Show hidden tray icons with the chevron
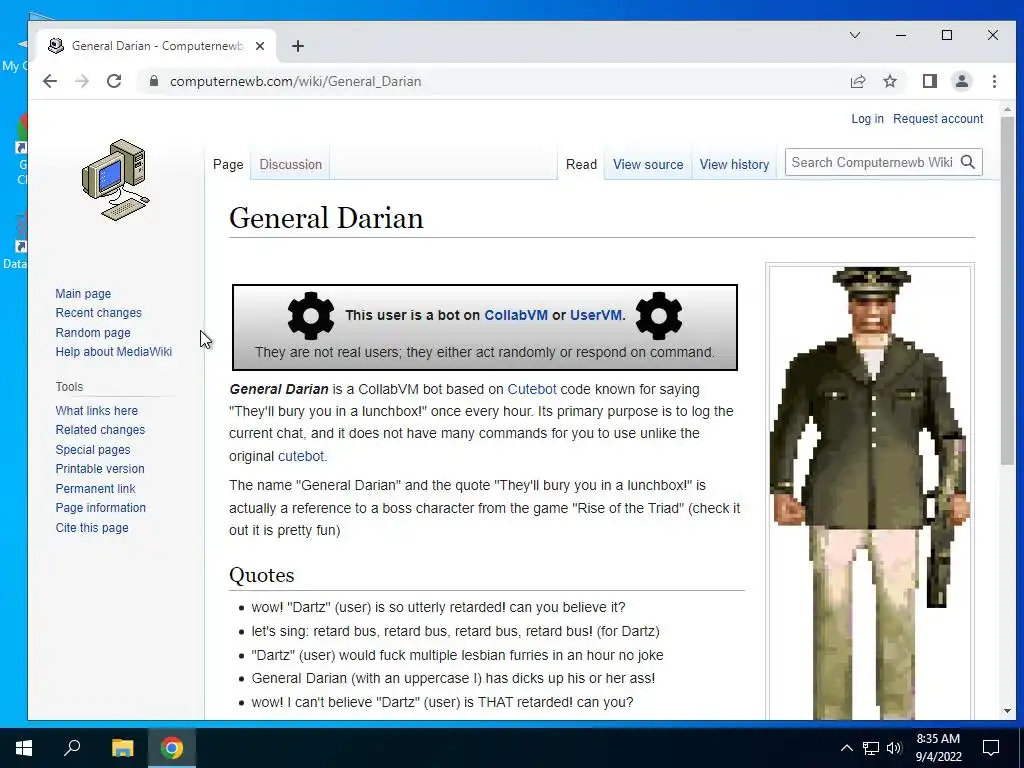1024x768 pixels. tap(846, 748)
